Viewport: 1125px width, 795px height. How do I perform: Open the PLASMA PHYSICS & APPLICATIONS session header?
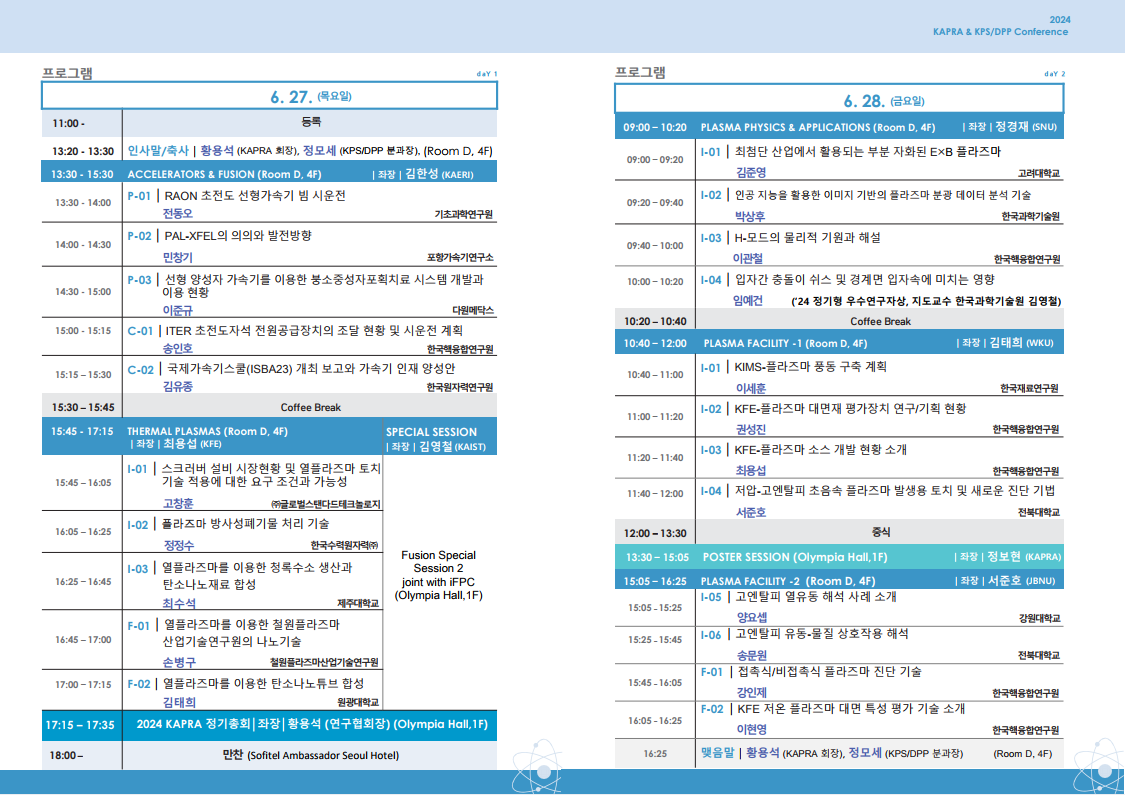point(838,128)
